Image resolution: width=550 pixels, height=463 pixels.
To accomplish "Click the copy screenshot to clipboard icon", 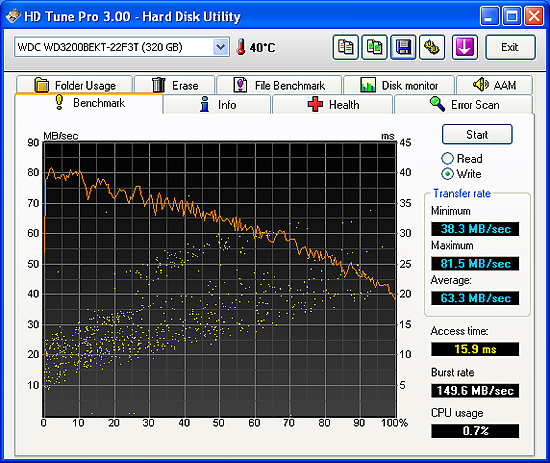I will click(x=375, y=47).
